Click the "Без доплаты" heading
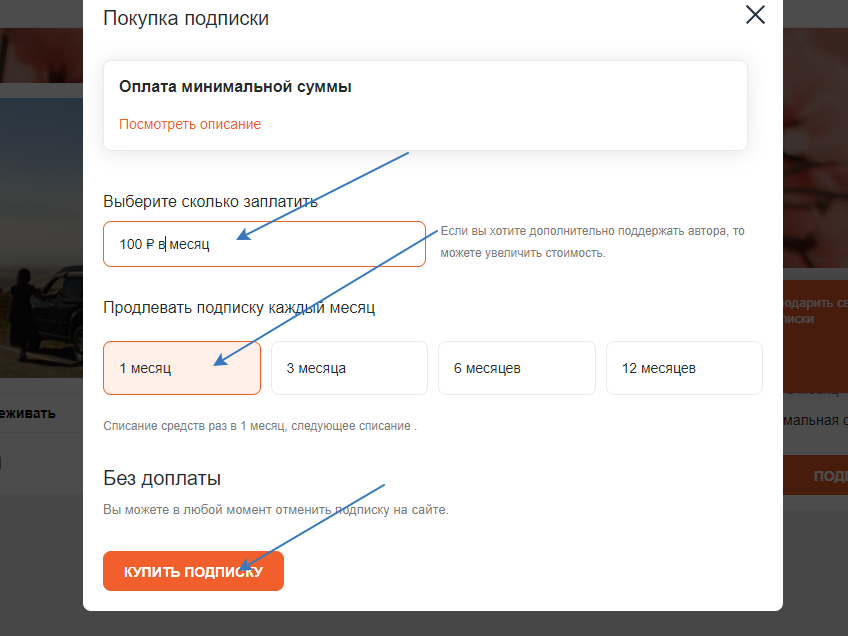The image size is (848, 636). (147, 479)
